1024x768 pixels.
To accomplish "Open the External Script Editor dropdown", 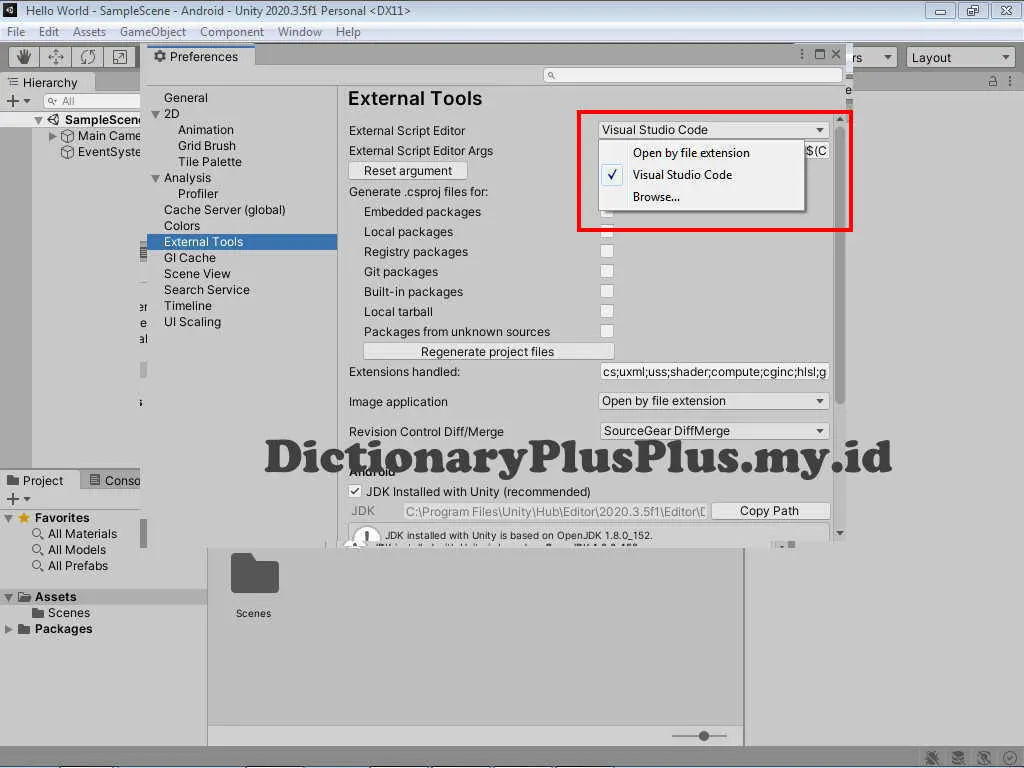I will [713, 129].
